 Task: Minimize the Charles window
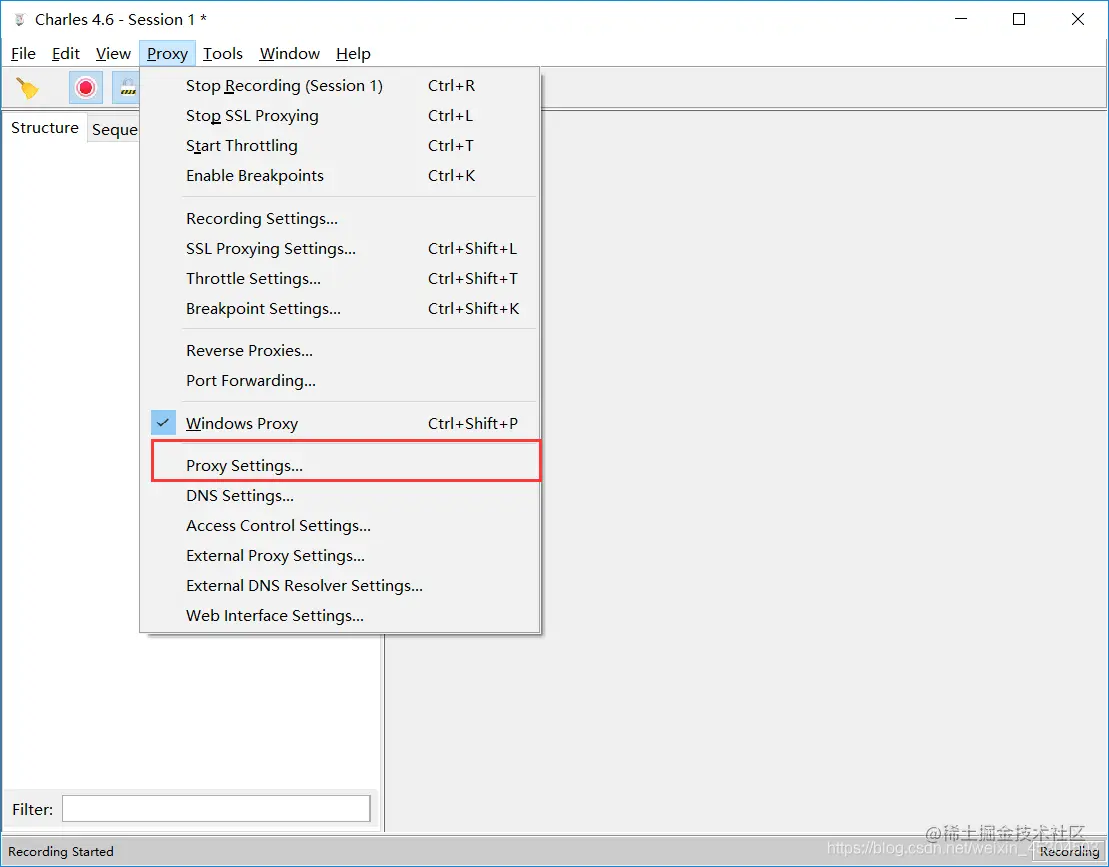tap(960, 19)
